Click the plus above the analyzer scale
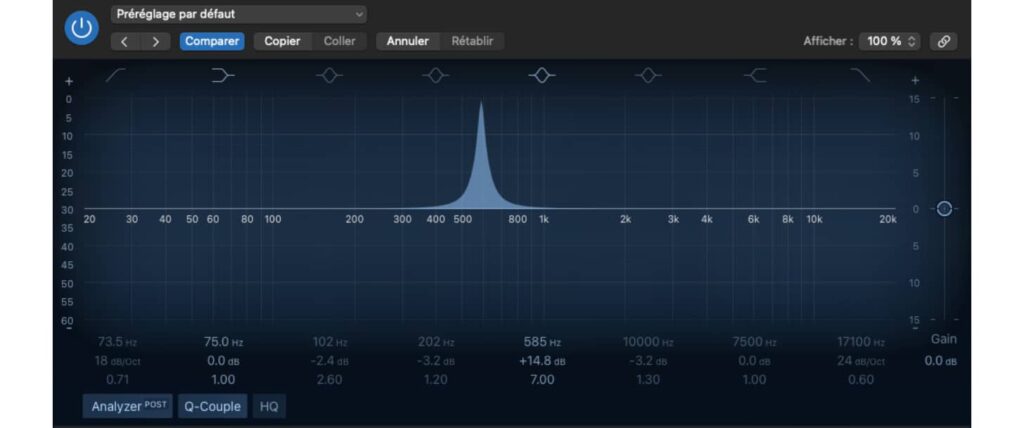 pos(69,82)
